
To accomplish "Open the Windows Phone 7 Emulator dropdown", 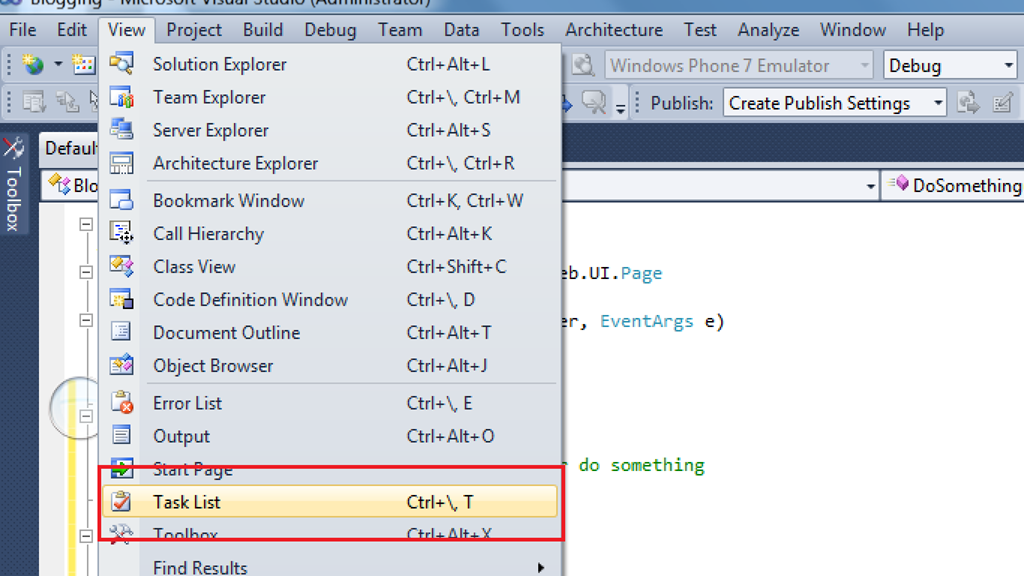I will 739,65.
